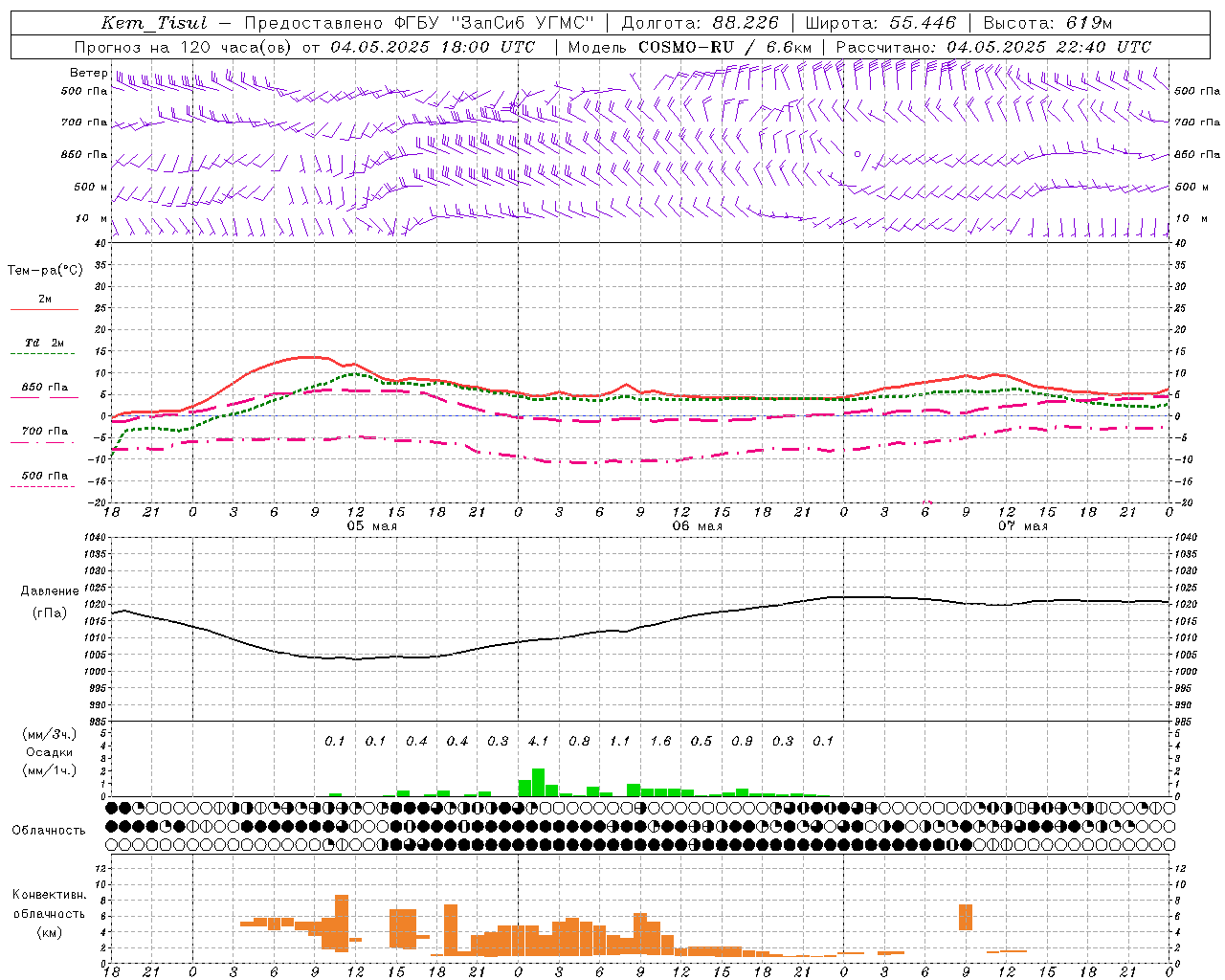Click the '07 мая' date label
Viewport: 1225px width, 980px height.
click(x=1022, y=526)
